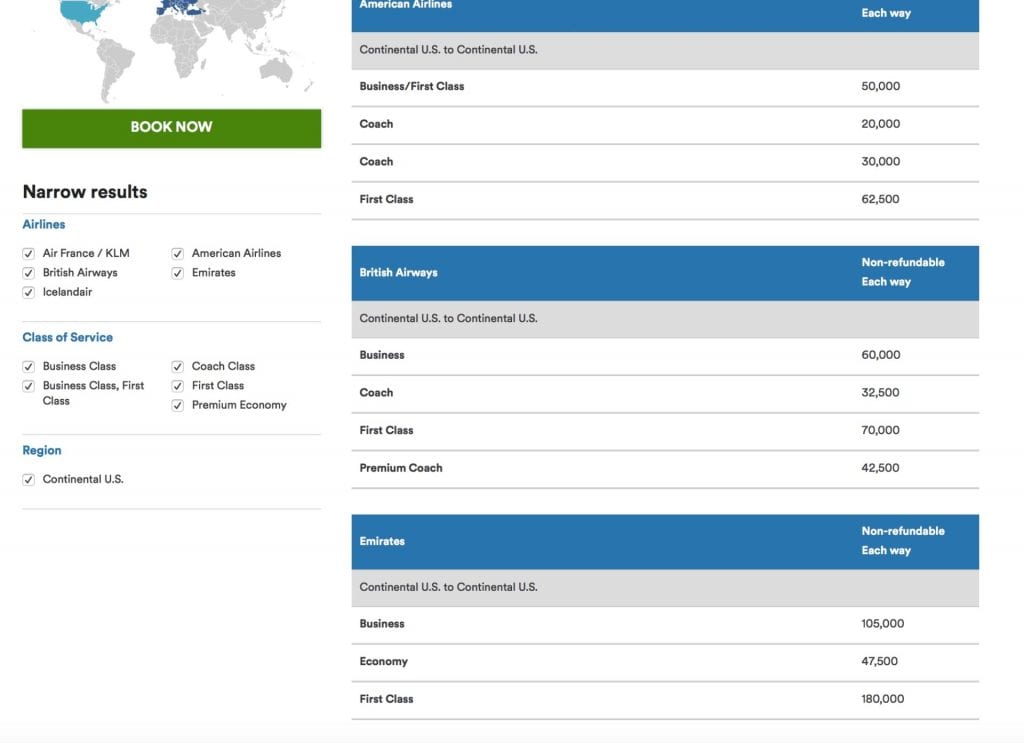Image resolution: width=1024 pixels, height=743 pixels.
Task: Uncheck Business Class, First Class option
Action: pos(29,386)
